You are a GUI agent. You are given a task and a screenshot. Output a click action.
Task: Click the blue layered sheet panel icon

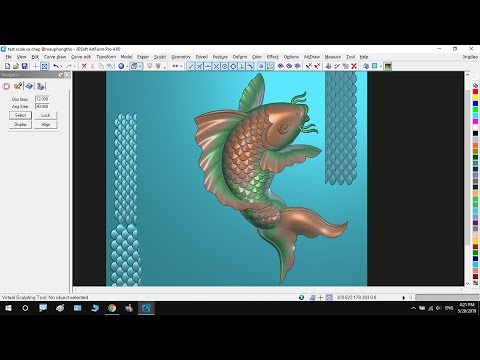pos(29,86)
